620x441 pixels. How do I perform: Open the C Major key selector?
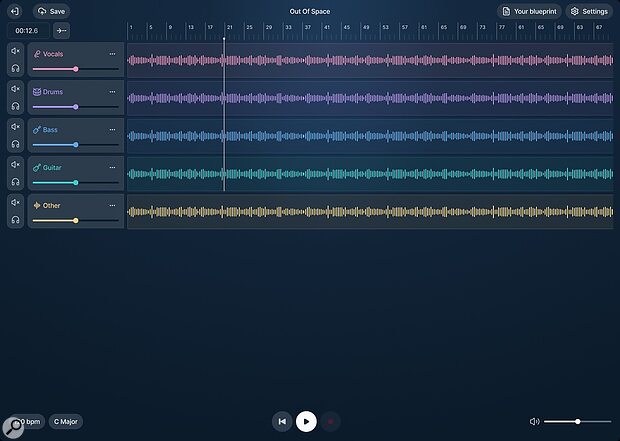tap(68, 422)
